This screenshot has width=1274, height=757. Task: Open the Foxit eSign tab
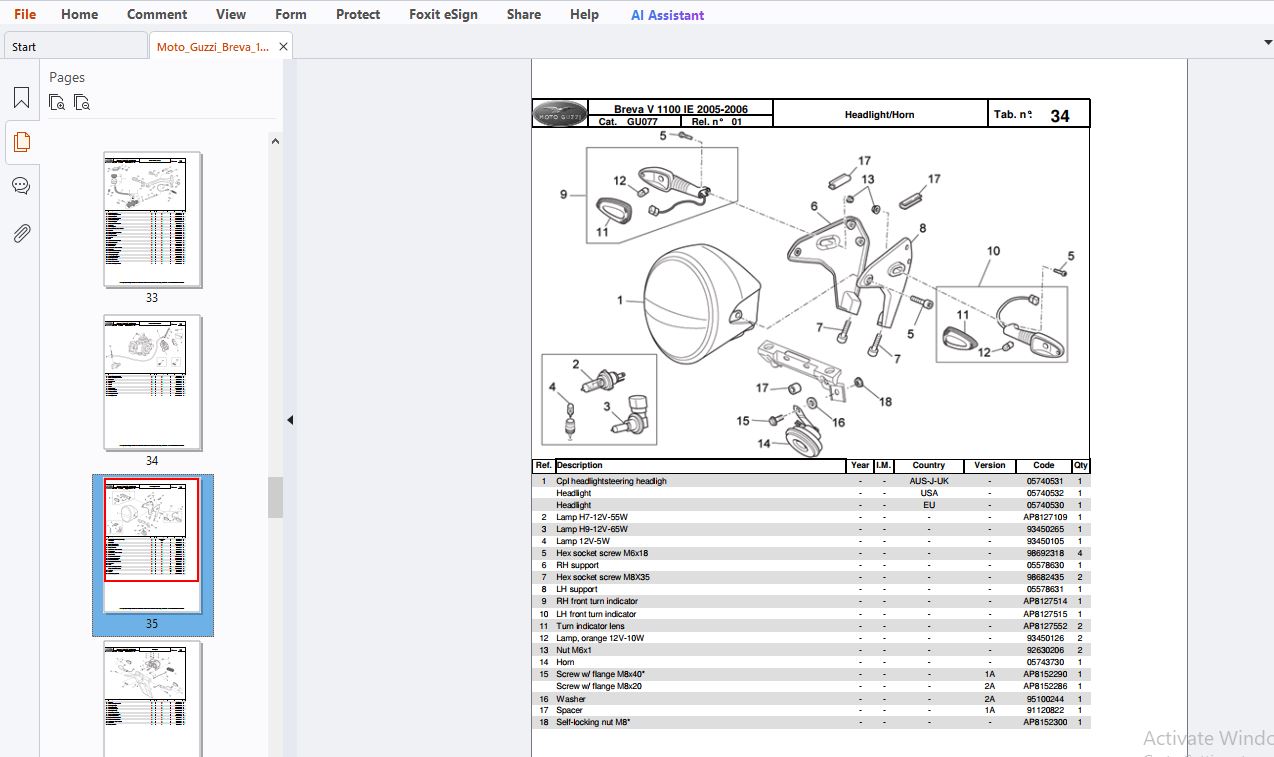point(443,14)
